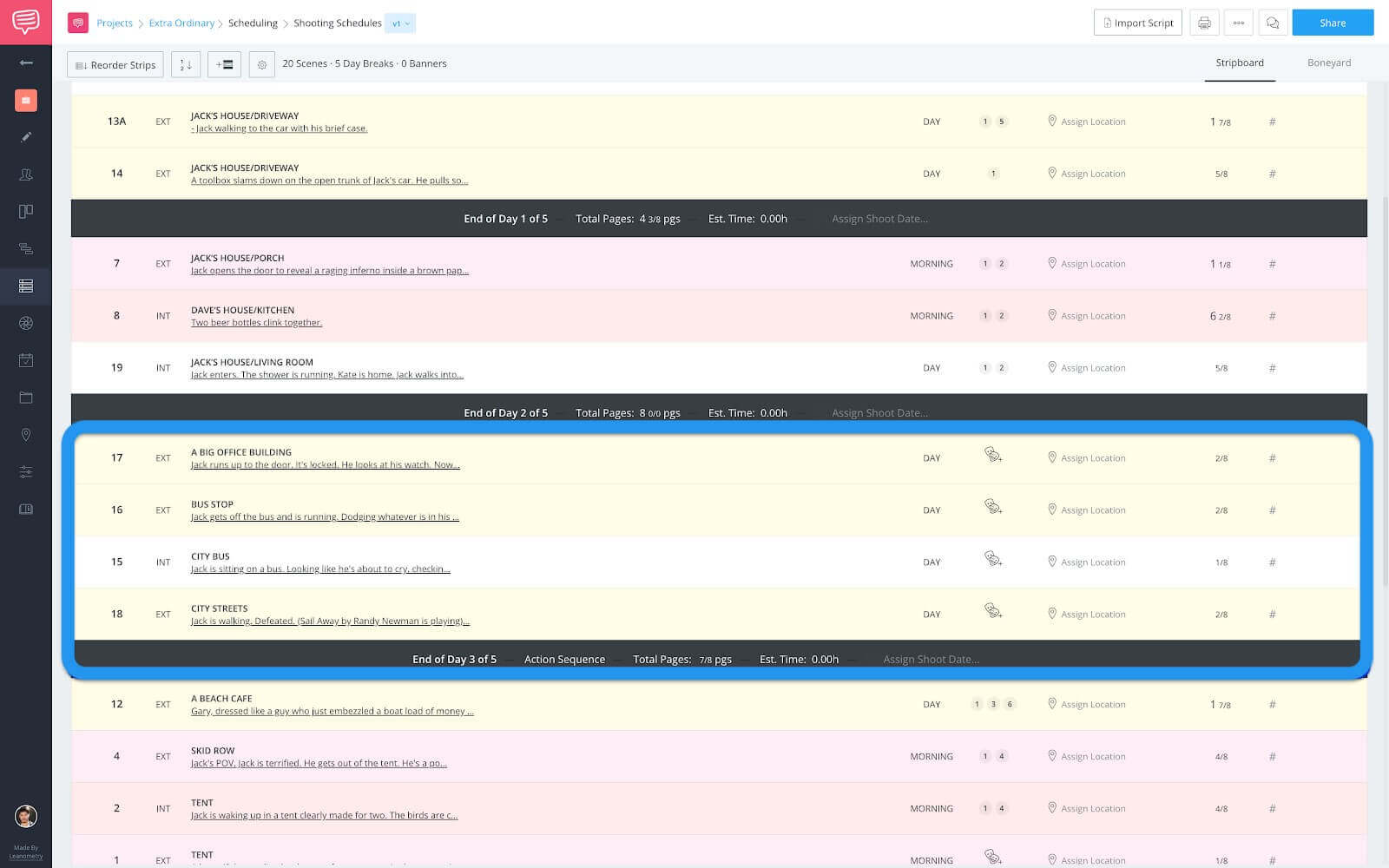
Task: Click the back arrow in left sidebar
Action: [26, 62]
